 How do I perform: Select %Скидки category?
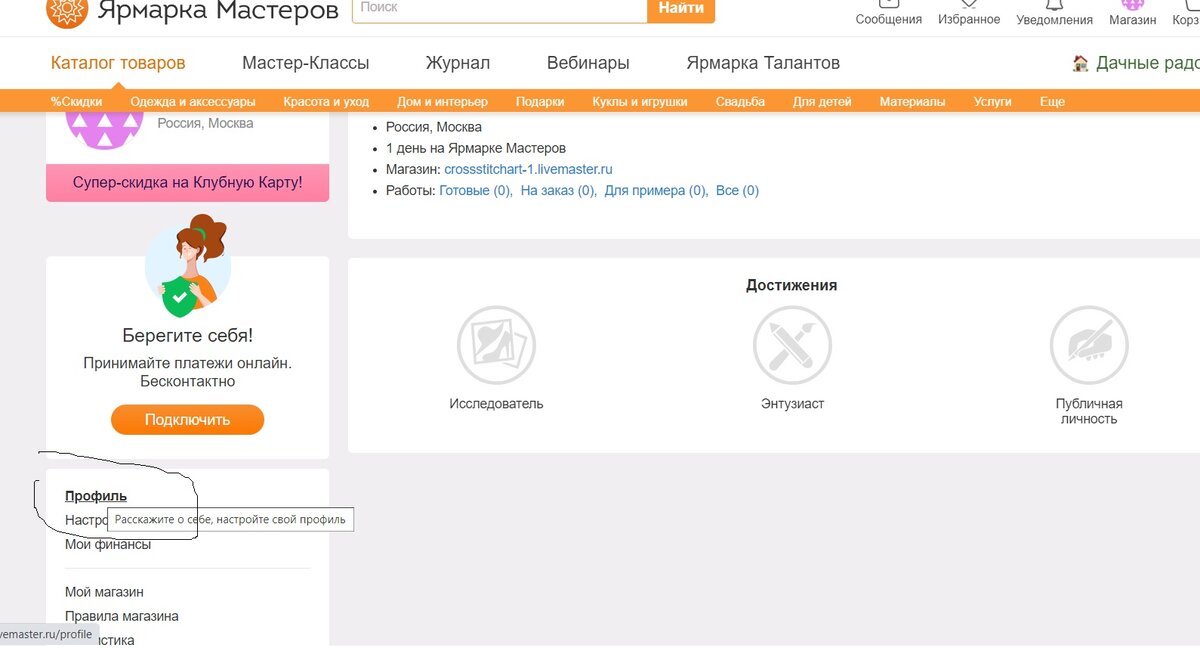77,102
